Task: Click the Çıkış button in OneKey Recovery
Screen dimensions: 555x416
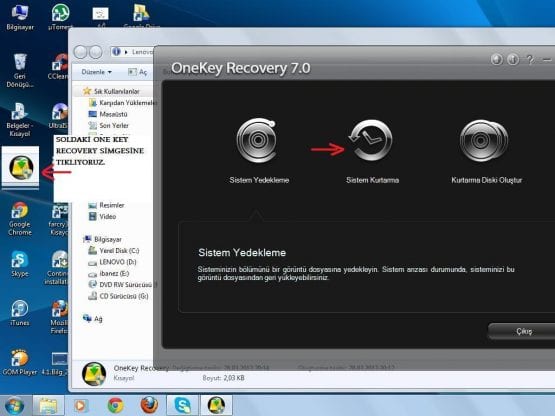Action: (x=523, y=331)
